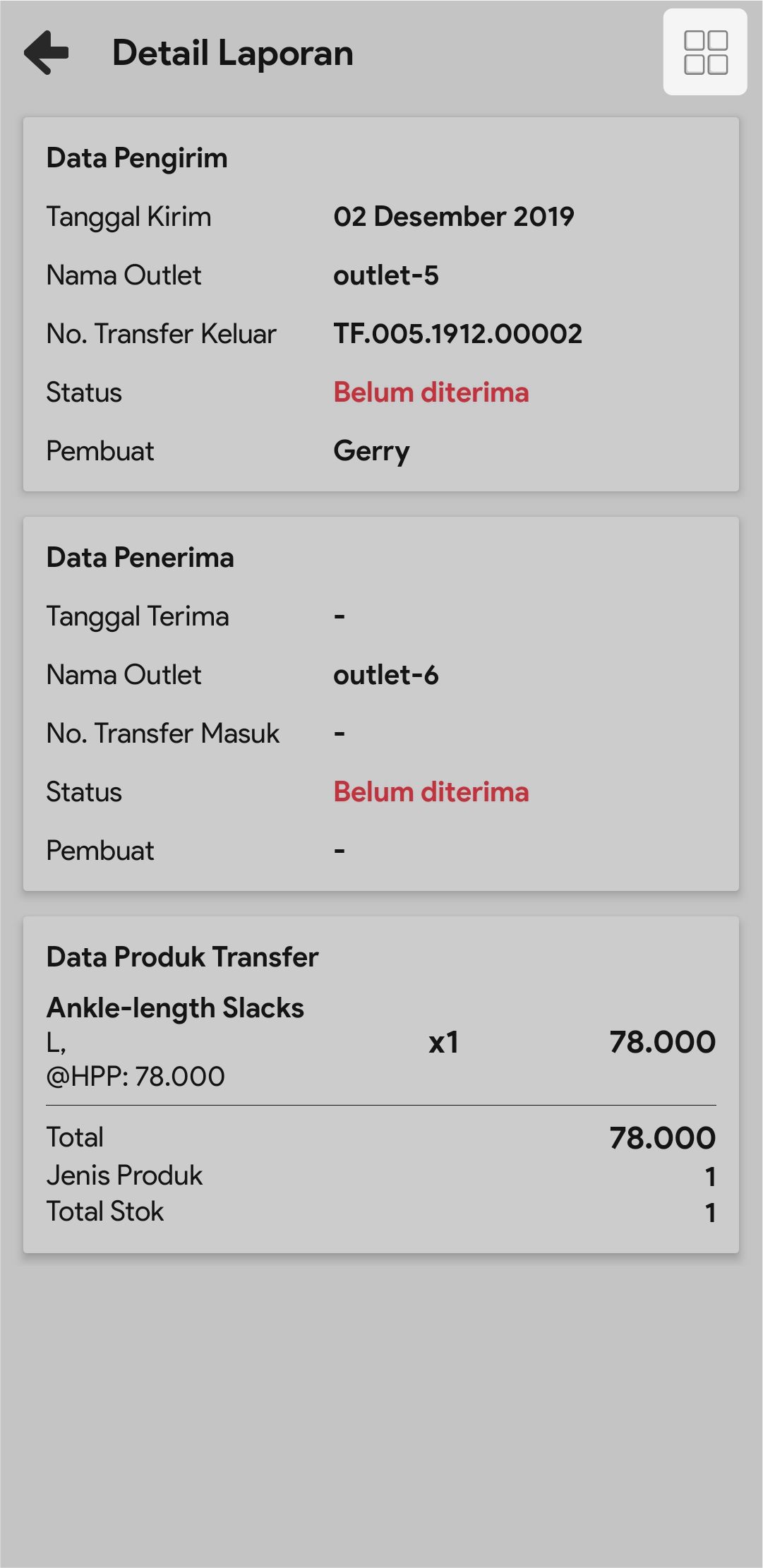
Task: Tap the back arrow icon
Action: click(x=47, y=52)
